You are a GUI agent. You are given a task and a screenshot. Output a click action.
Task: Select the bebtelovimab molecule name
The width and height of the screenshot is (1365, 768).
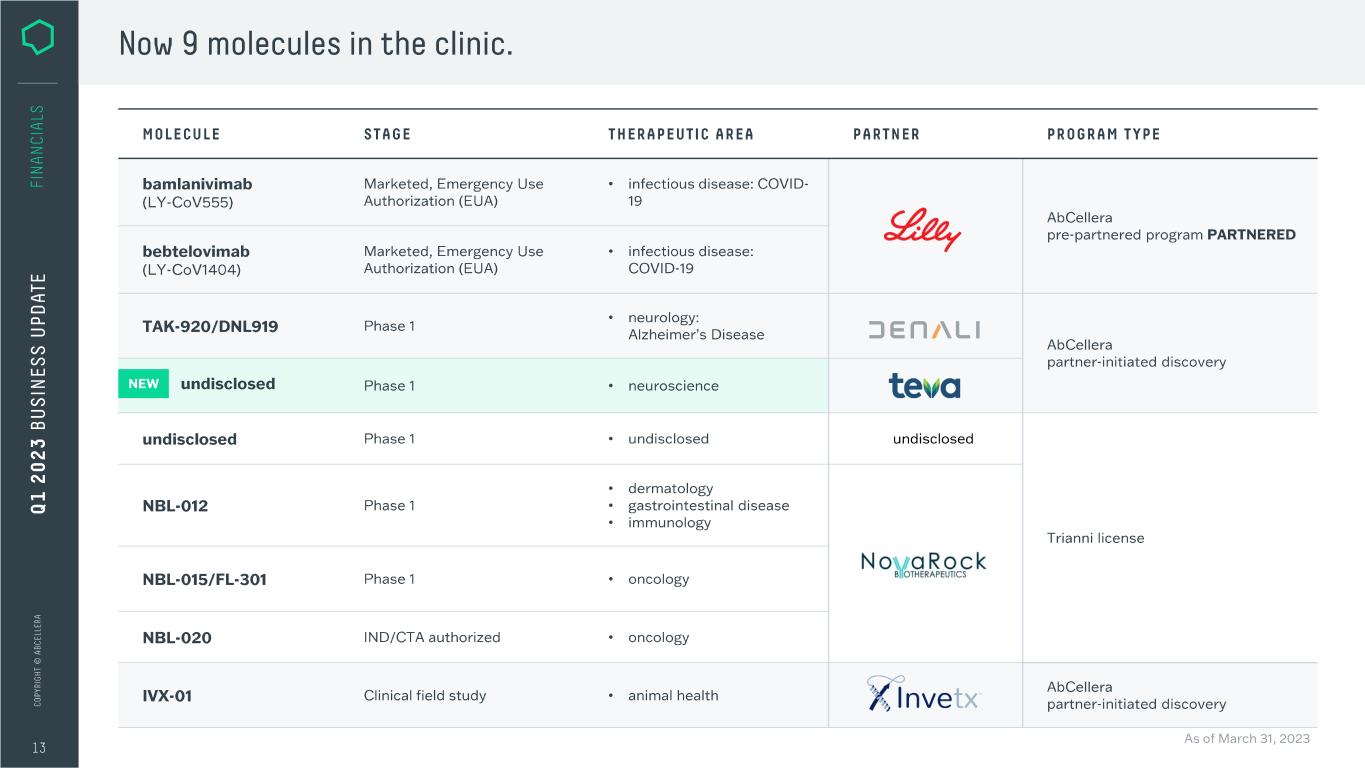click(x=196, y=251)
